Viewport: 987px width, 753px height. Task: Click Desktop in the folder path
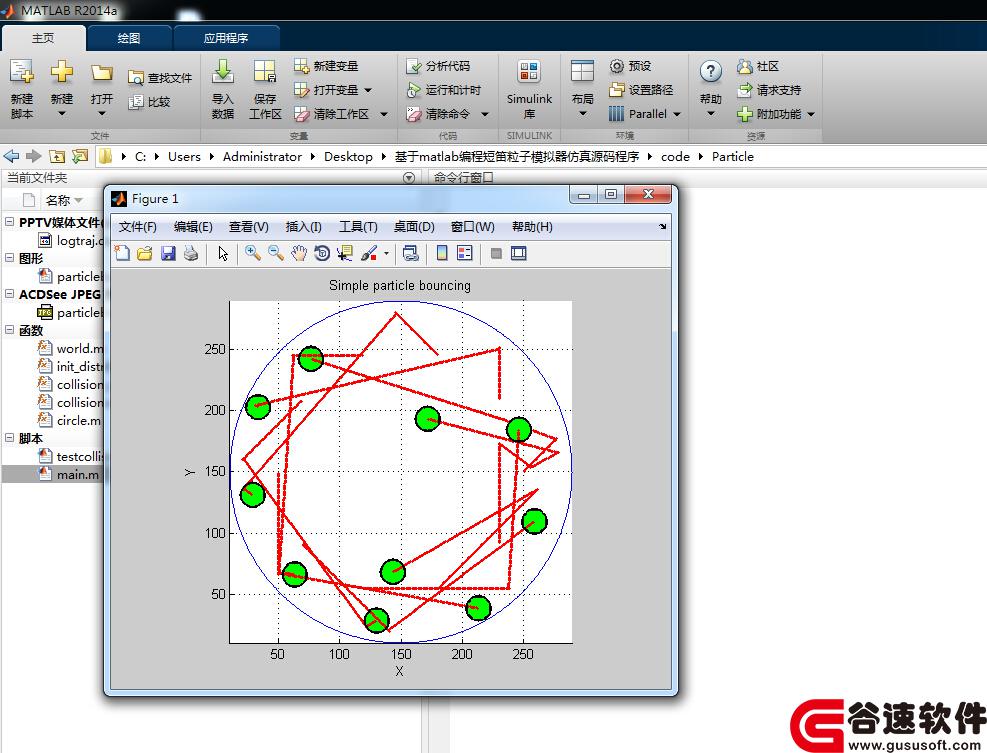[x=348, y=157]
